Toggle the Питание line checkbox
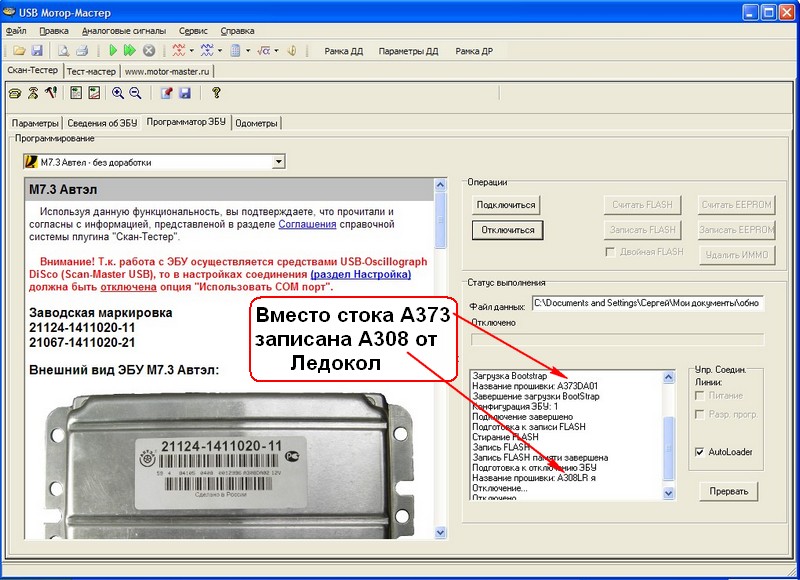 (x=698, y=396)
